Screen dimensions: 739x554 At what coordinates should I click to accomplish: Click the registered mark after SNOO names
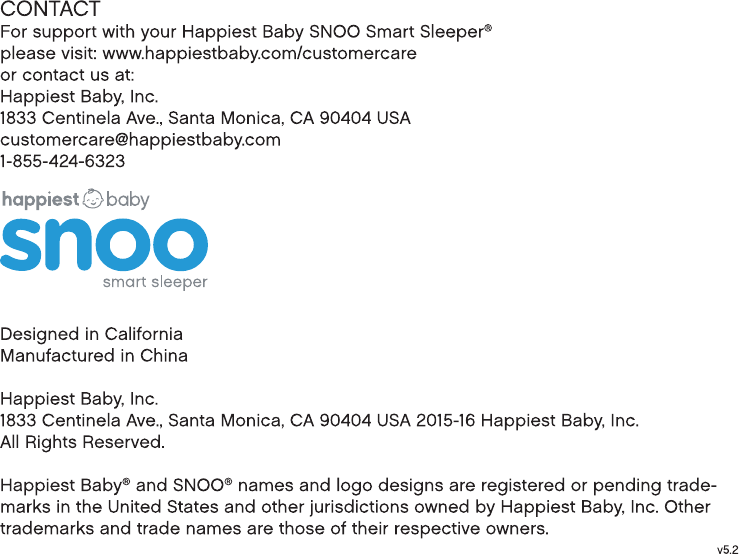coord(228,482)
